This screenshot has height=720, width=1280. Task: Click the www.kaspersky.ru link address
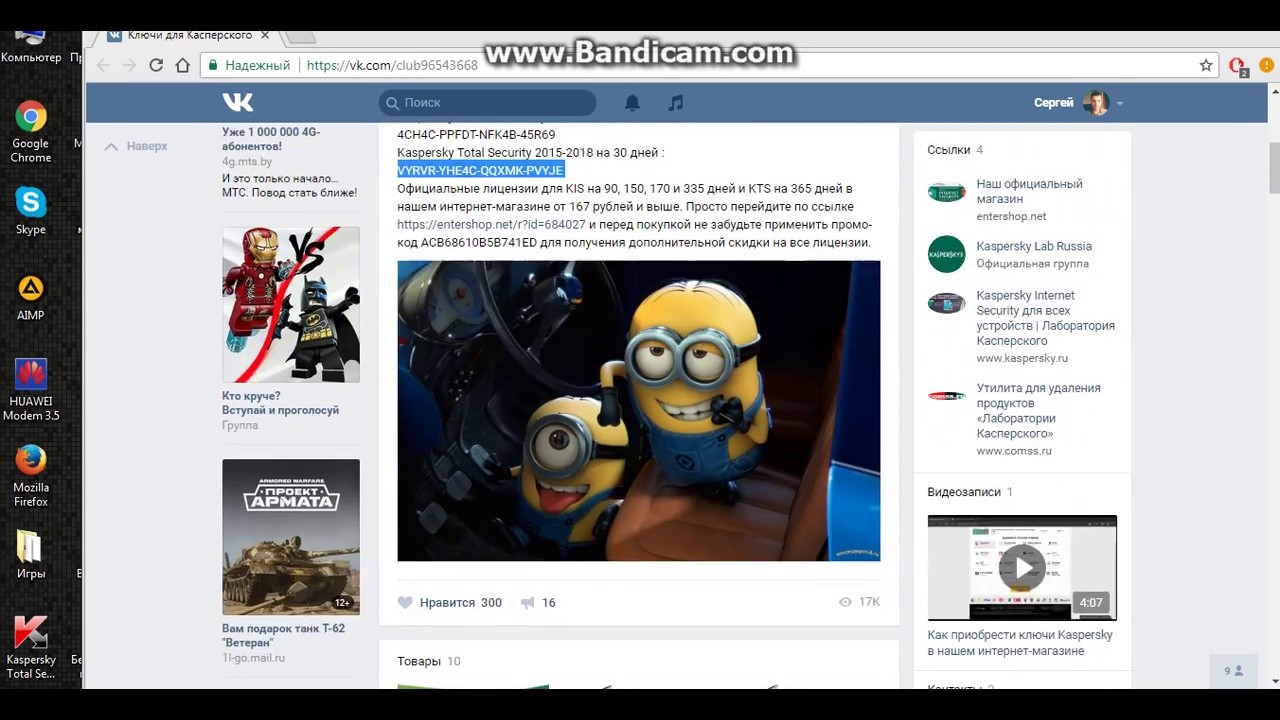point(1022,358)
